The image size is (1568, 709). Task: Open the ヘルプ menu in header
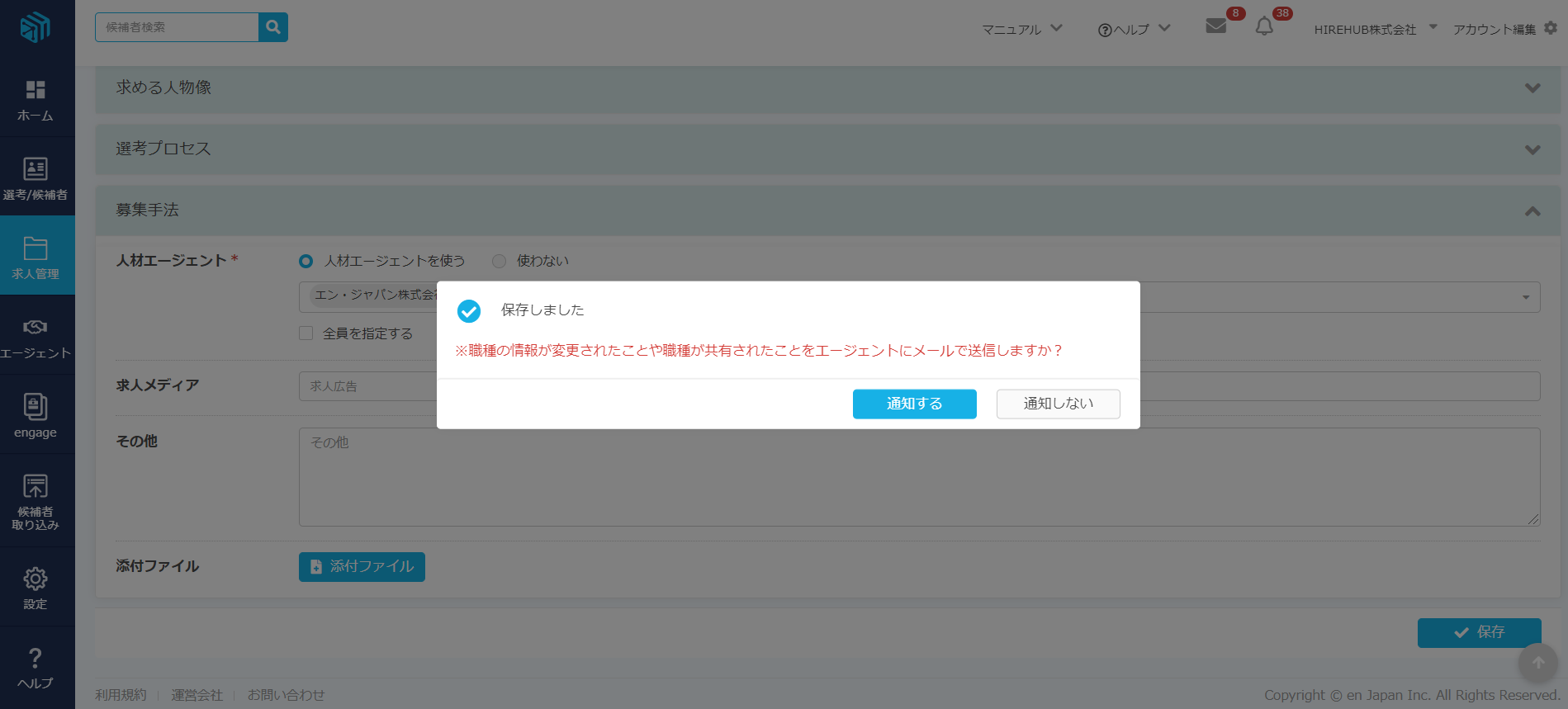tap(1134, 29)
